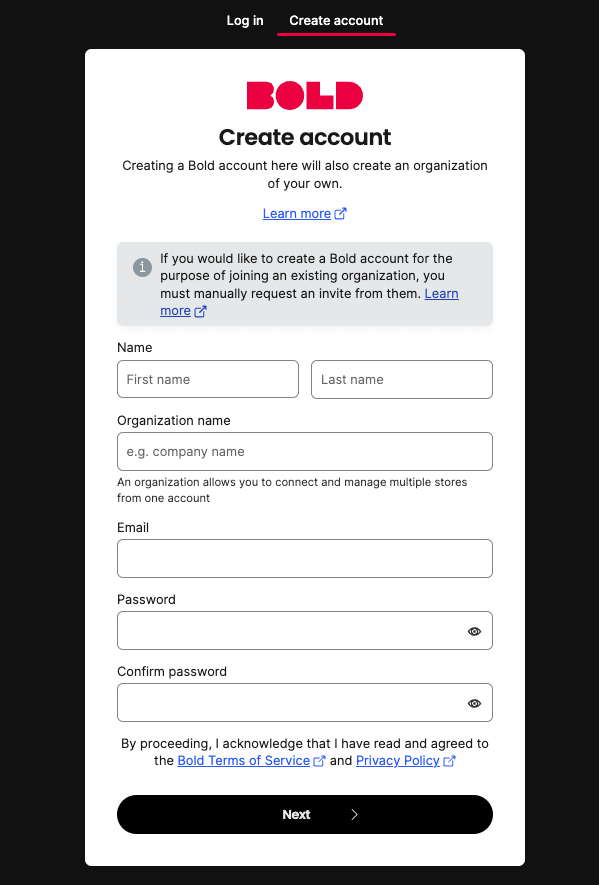Click the external link icon next to Bold Terms of Service
Viewport: 599px width, 885px height.
click(319, 760)
